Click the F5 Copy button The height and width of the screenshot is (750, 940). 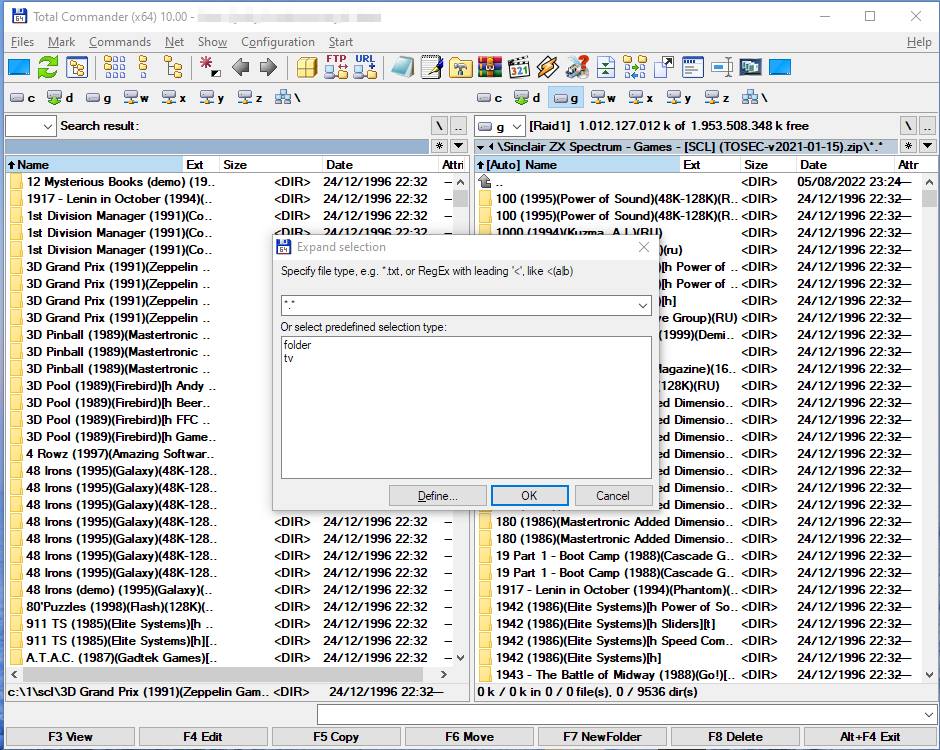coord(336,737)
